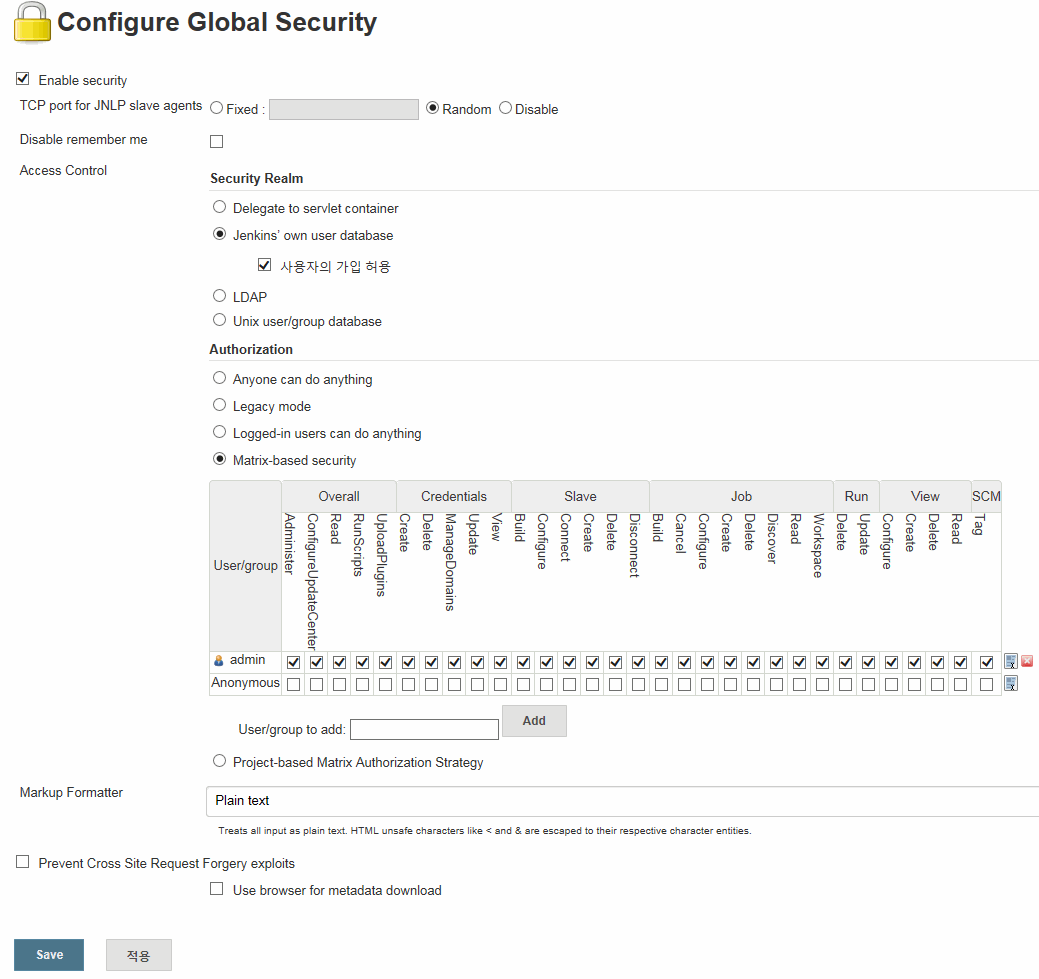Toggle Anonymous SCM Tag checkbox
Image resolution: width=1039 pixels, height=979 pixels.
[x=987, y=684]
